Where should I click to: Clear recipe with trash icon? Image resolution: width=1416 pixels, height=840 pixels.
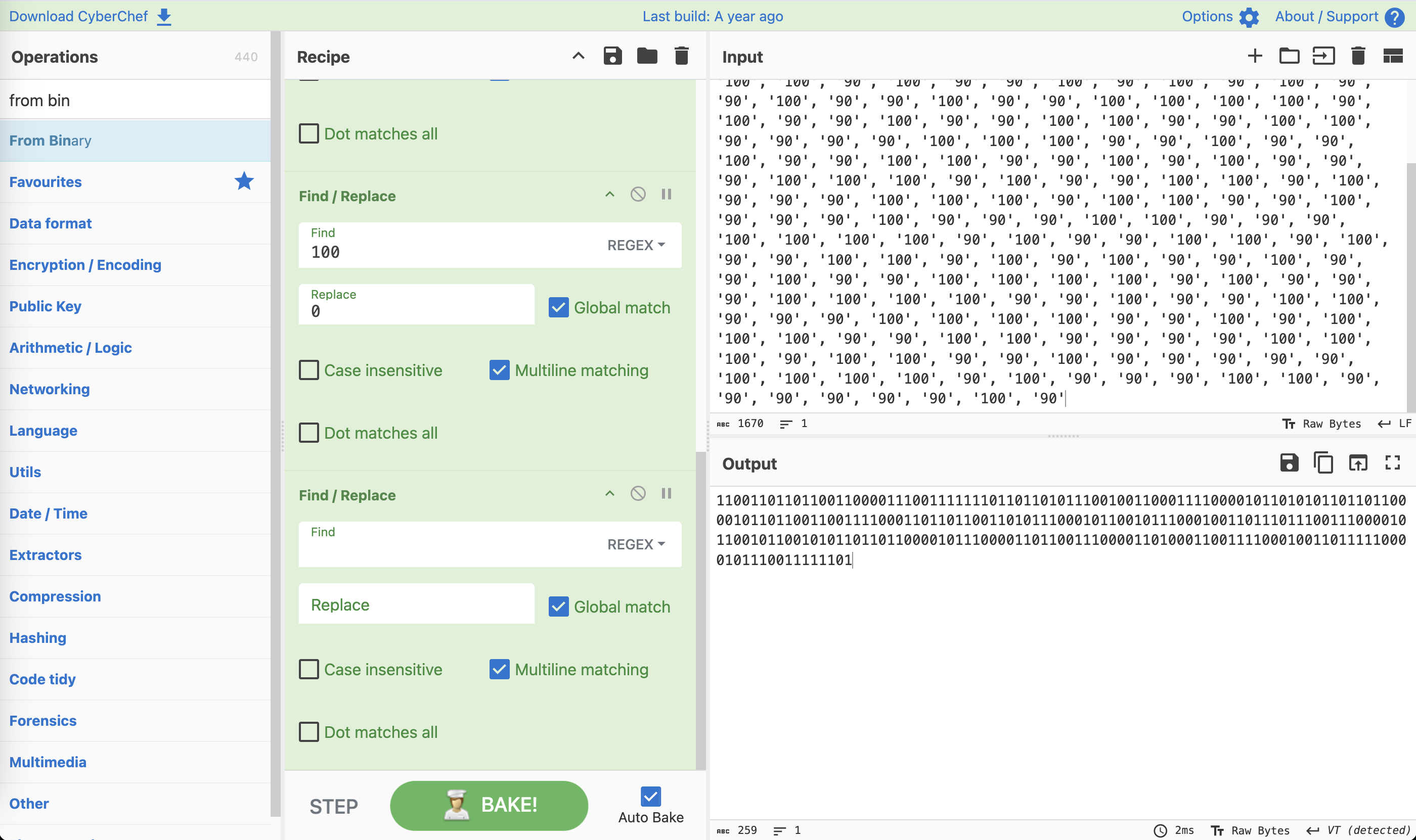click(x=681, y=56)
